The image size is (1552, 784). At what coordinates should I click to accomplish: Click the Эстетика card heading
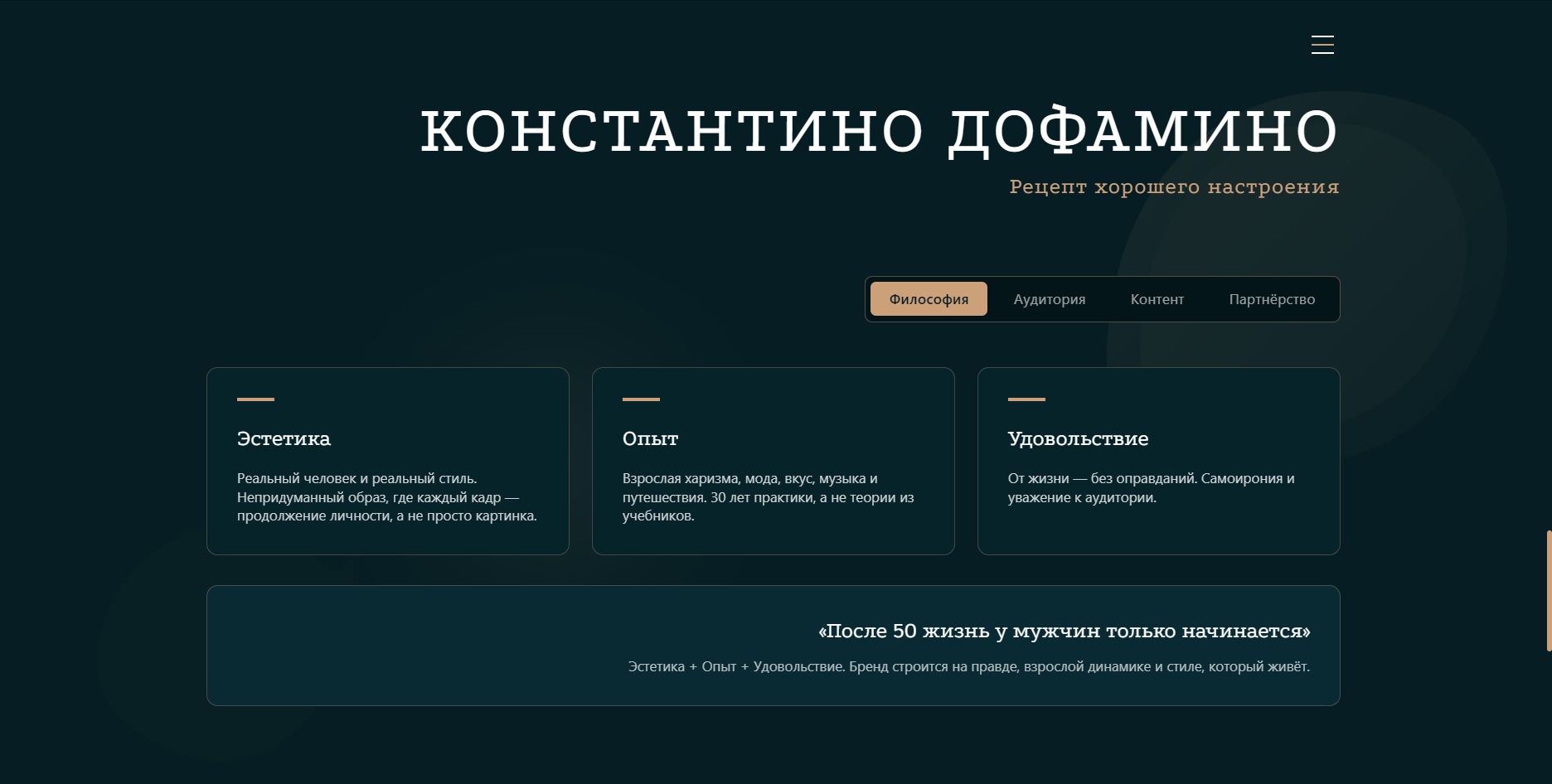coord(284,438)
